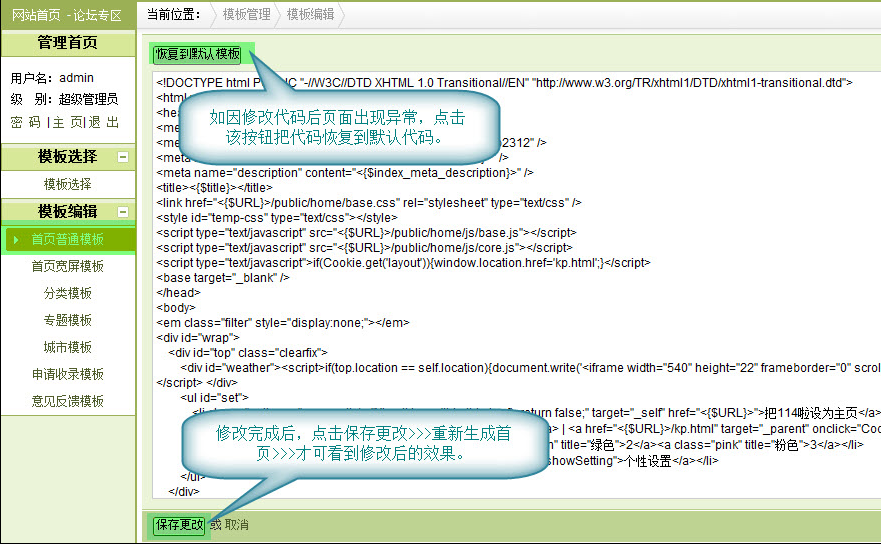Click the 保存更改 button
881x544 pixels.
[179, 525]
